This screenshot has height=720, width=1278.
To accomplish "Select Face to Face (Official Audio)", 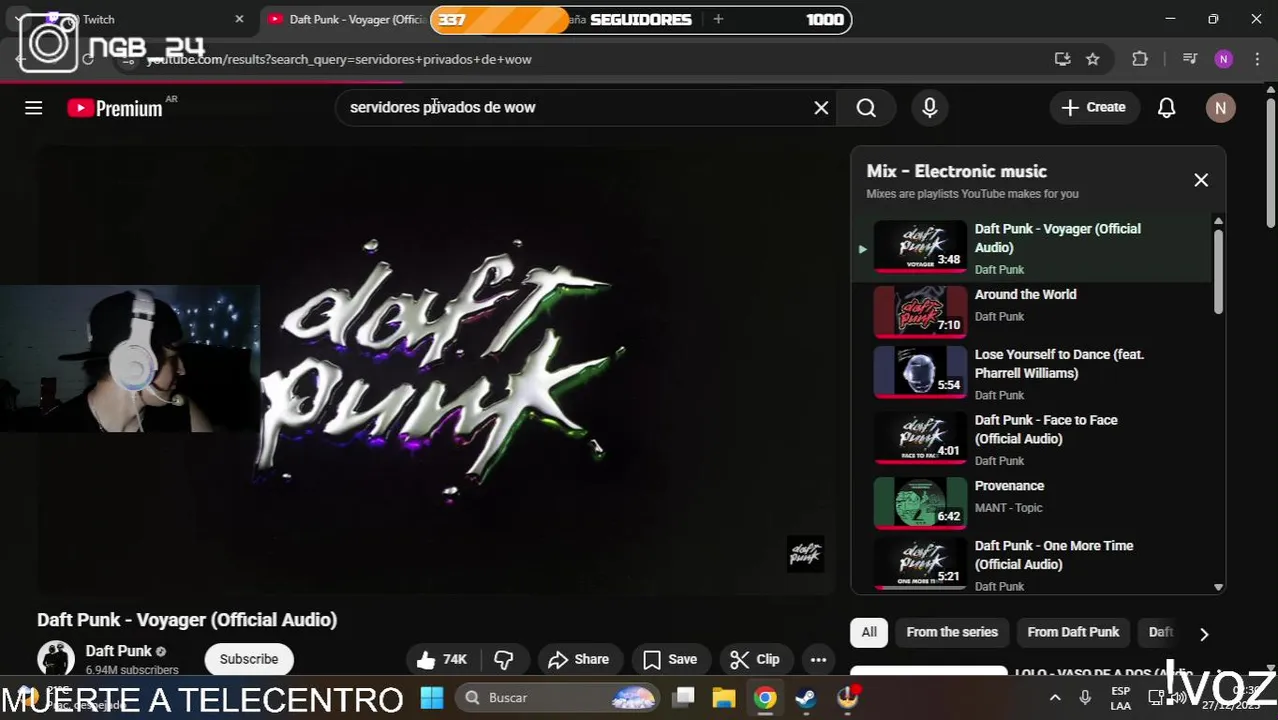I will point(1031,439).
